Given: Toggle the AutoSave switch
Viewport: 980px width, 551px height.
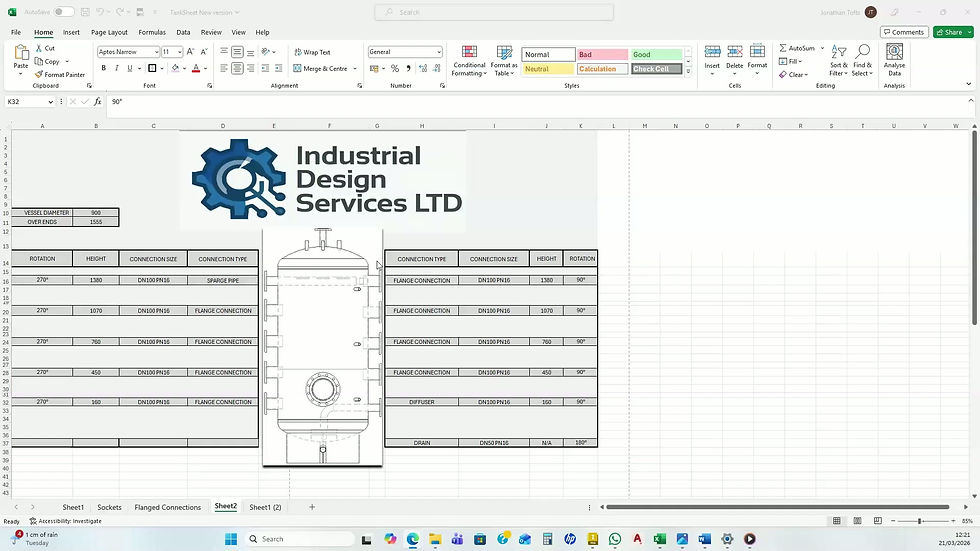Looking at the screenshot, I should point(63,12).
